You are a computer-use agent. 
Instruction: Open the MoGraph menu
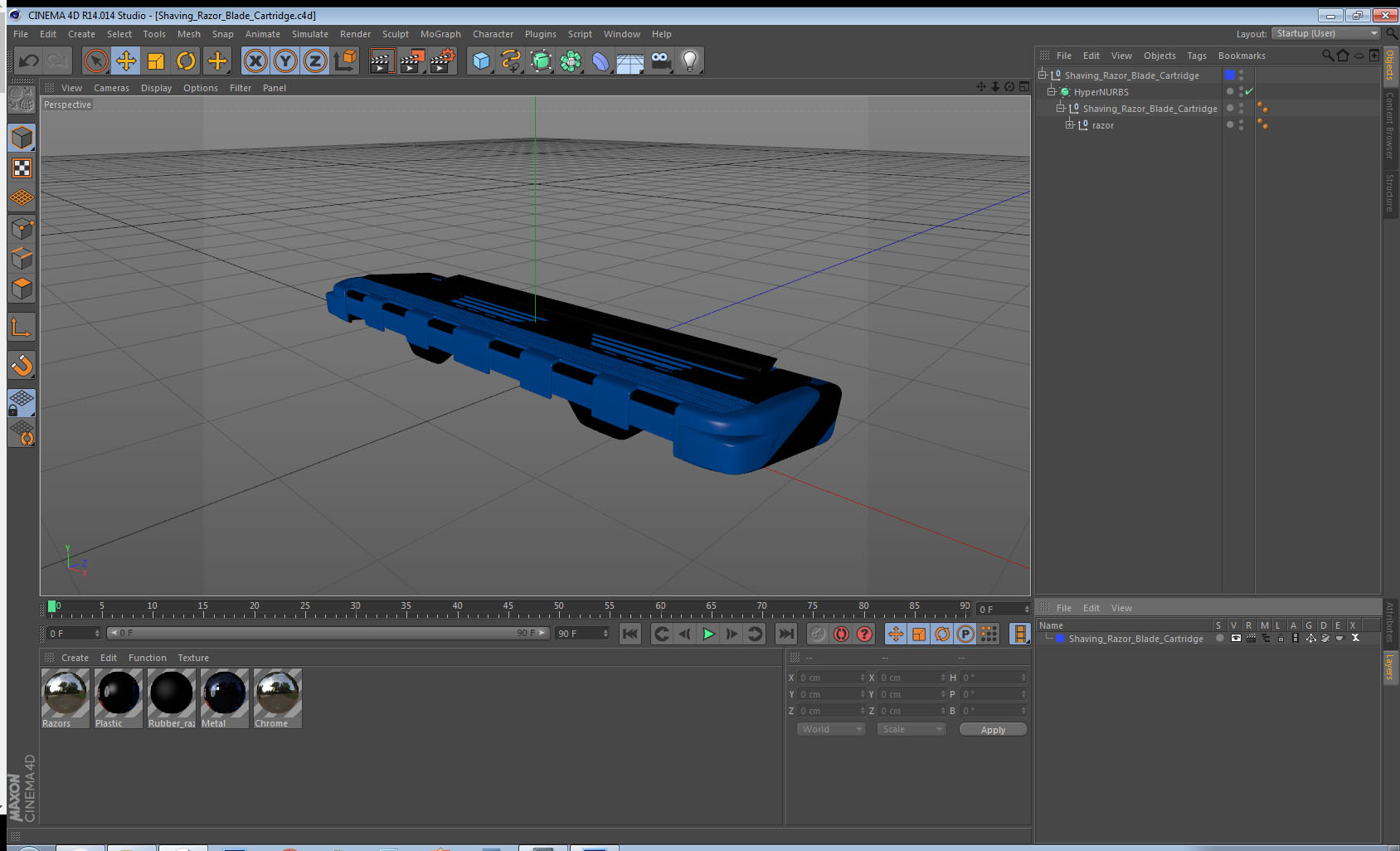click(440, 34)
